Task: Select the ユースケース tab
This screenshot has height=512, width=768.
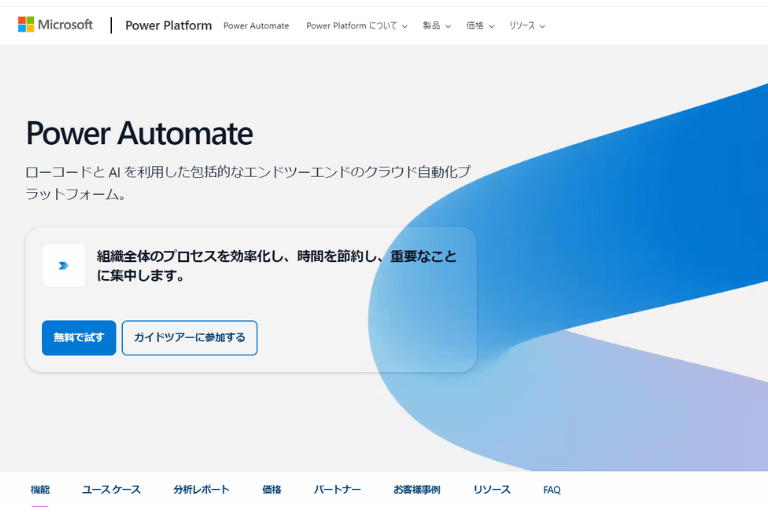Action: click(x=111, y=489)
